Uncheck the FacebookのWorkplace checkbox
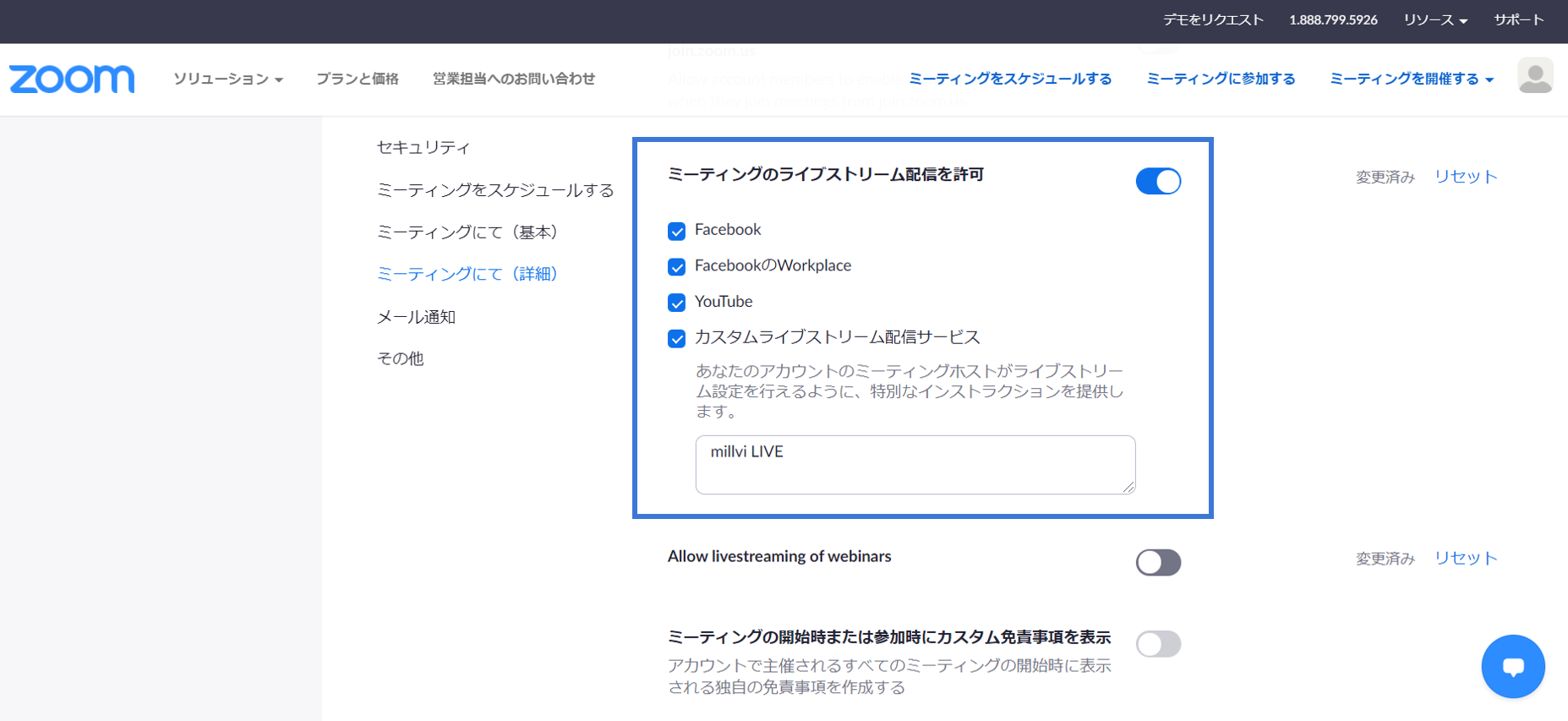Image resolution: width=1568 pixels, height=721 pixels. pos(676,267)
